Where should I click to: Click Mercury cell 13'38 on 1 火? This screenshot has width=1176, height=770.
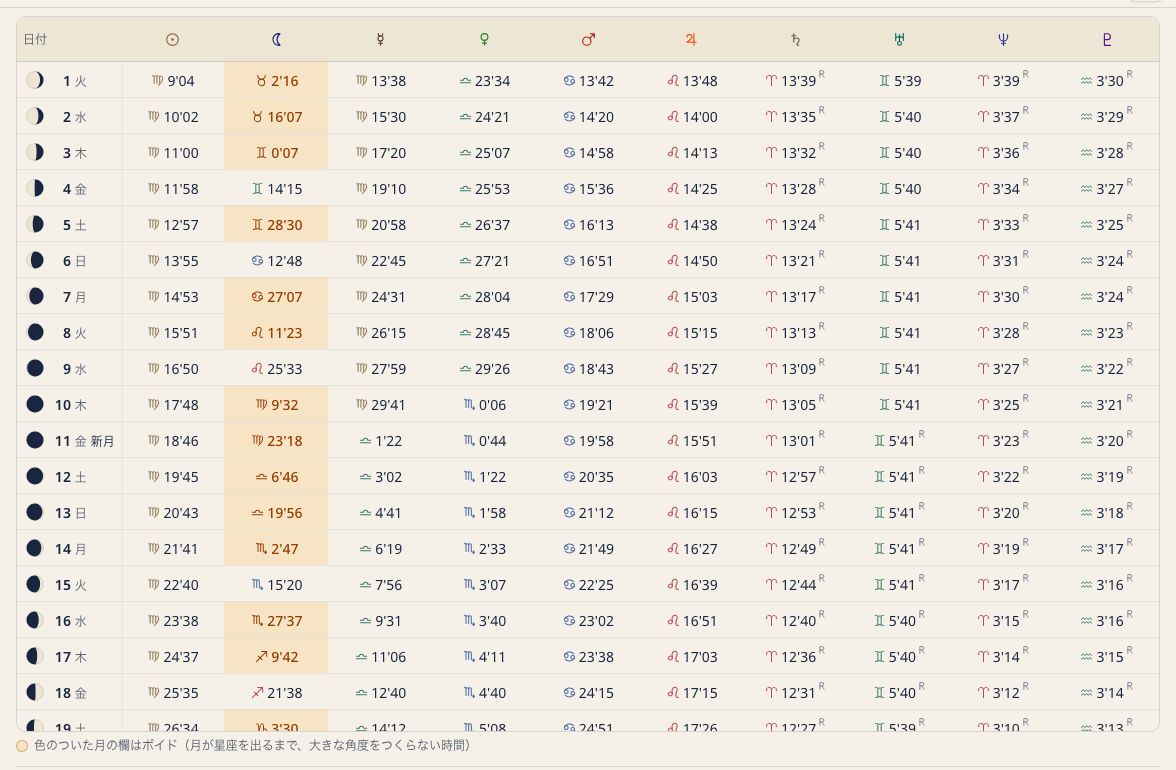pos(380,81)
